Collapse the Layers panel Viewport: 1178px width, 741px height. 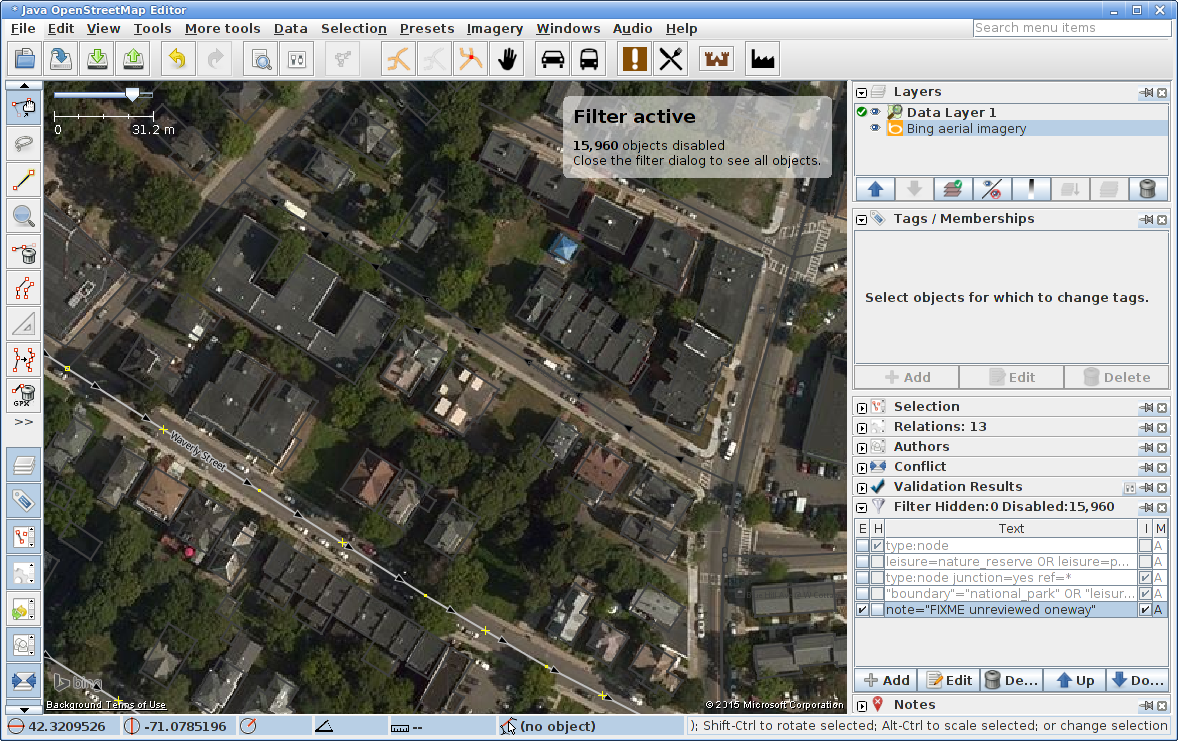[x=861, y=92]
